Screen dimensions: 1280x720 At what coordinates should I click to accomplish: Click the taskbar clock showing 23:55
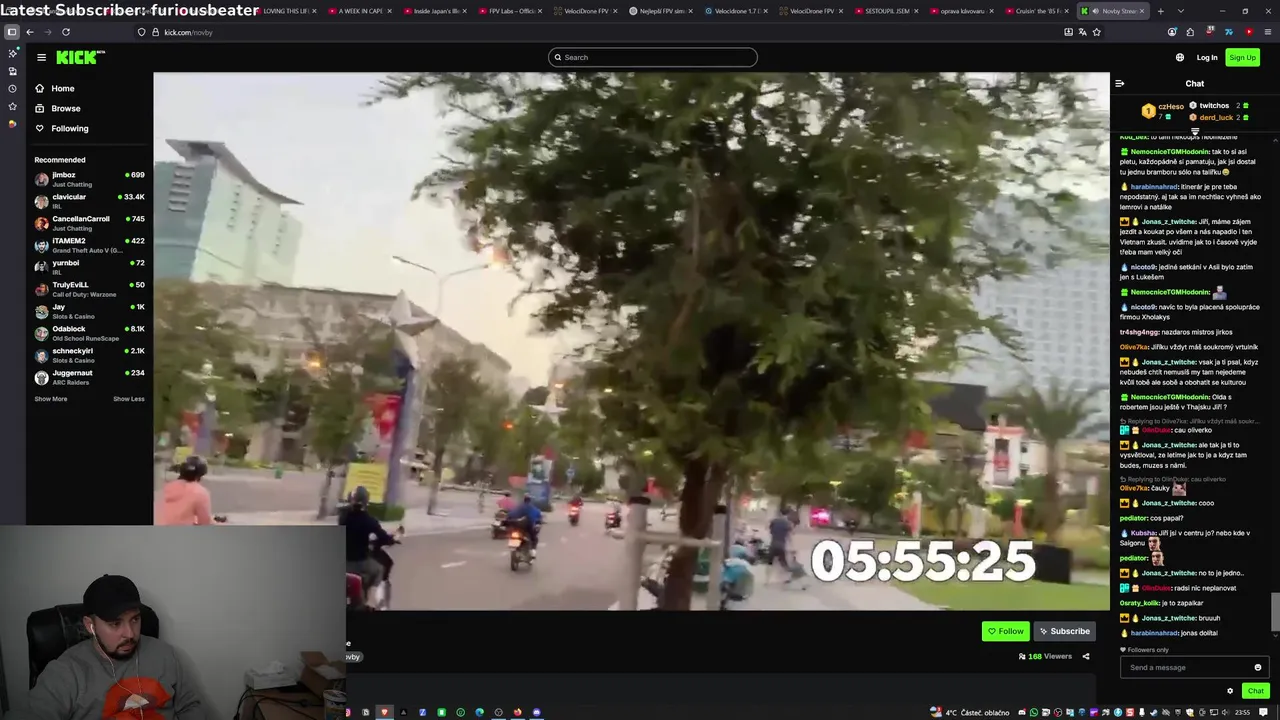coord(1242,712)
